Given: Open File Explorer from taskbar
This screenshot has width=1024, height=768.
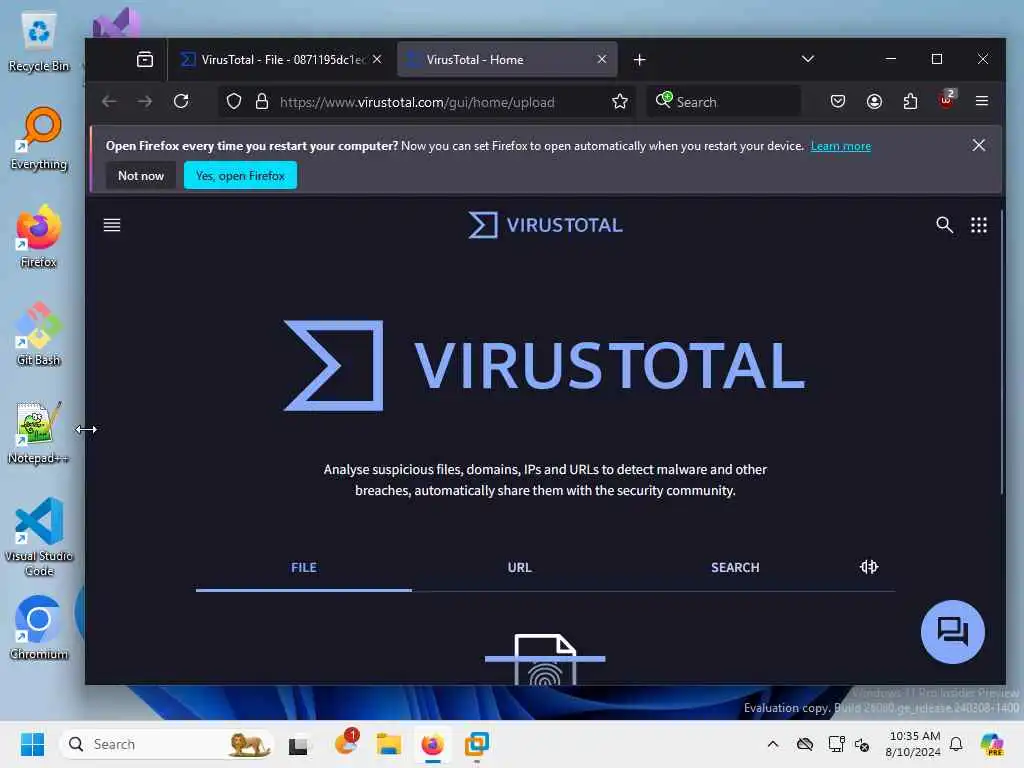Looking at the screenshot, I should [x=388, y=744].
